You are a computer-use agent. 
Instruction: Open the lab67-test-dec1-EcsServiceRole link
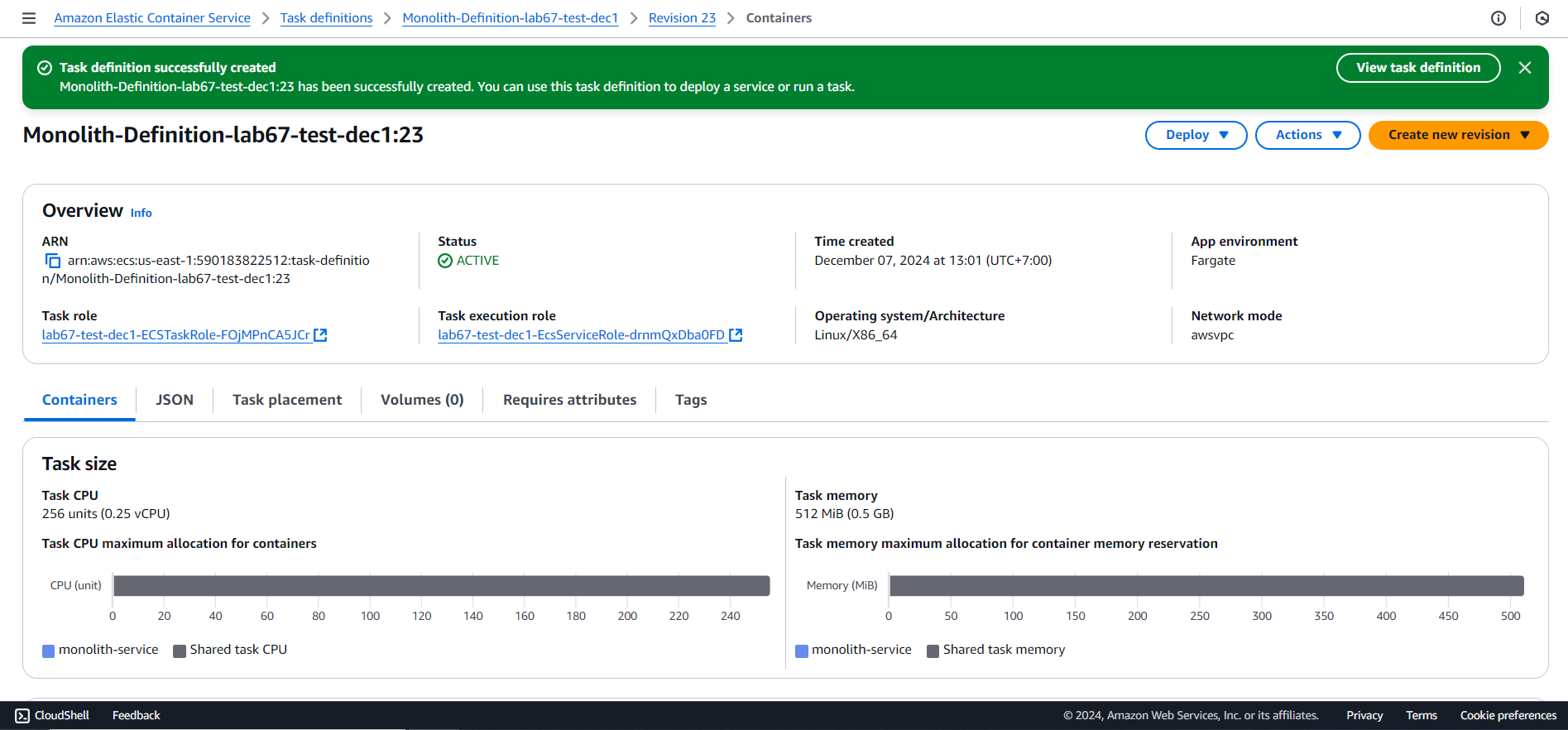[x=581, y=335]
